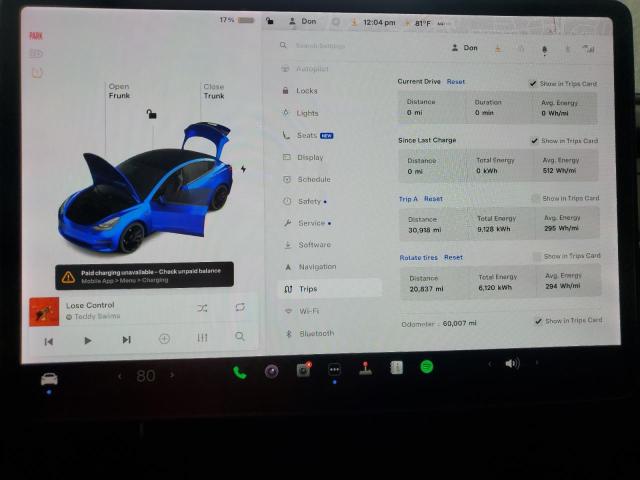The image size is (640, 480).
Task: Open the arcade joystick app
Action: pyautogui.click(x=365, y=368)
